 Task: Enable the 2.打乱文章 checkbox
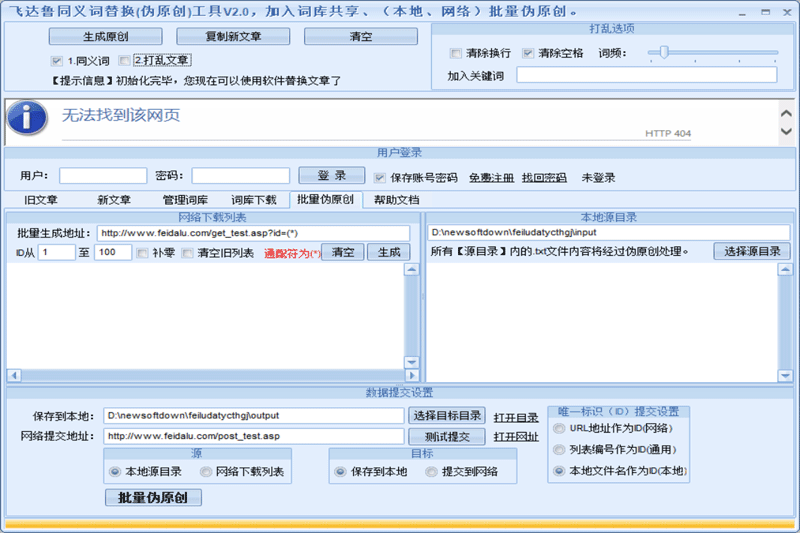124,60
